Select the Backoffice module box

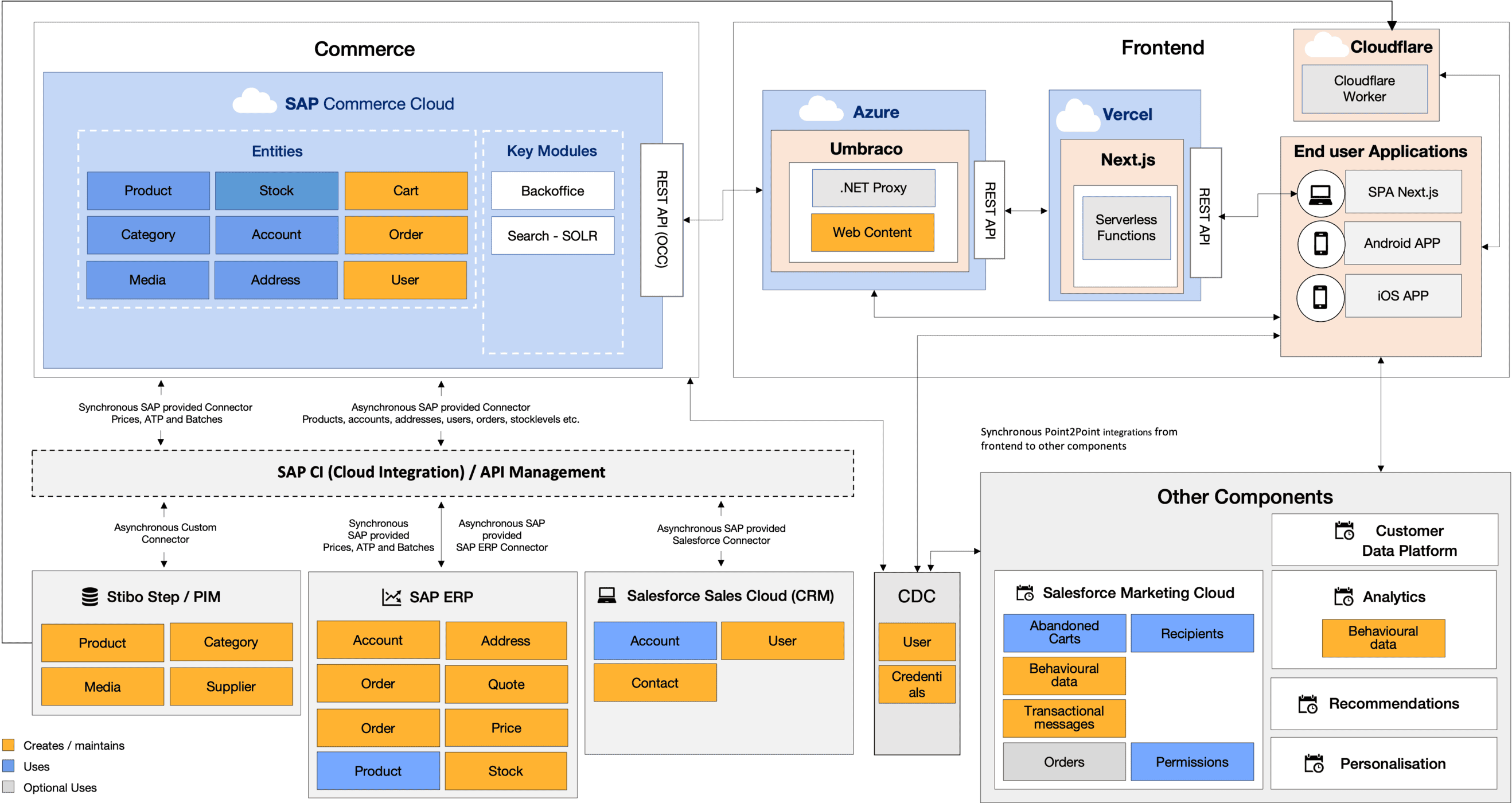click(552, 191)
